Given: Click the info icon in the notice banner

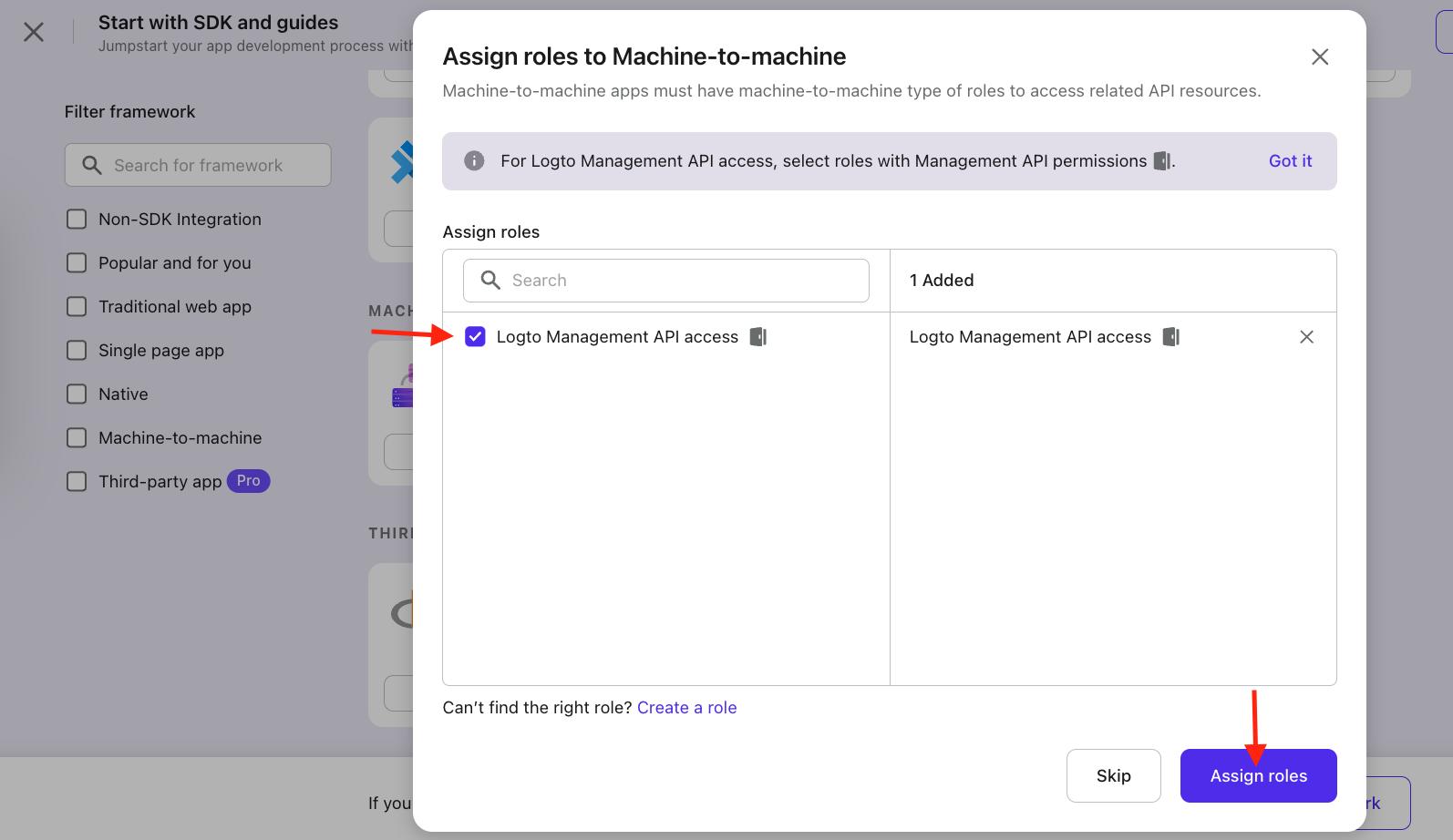Looking at the screenshot, I should 474,161.
